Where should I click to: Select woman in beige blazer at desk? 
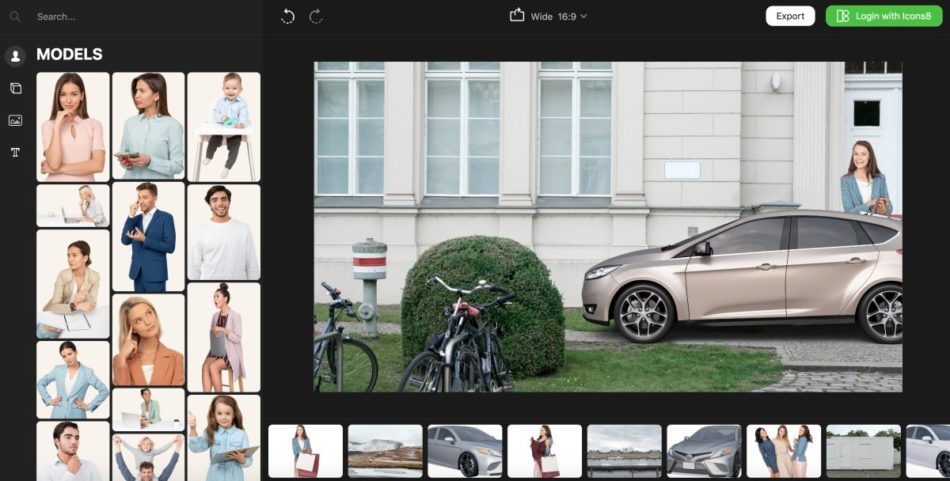pos(73,284)
